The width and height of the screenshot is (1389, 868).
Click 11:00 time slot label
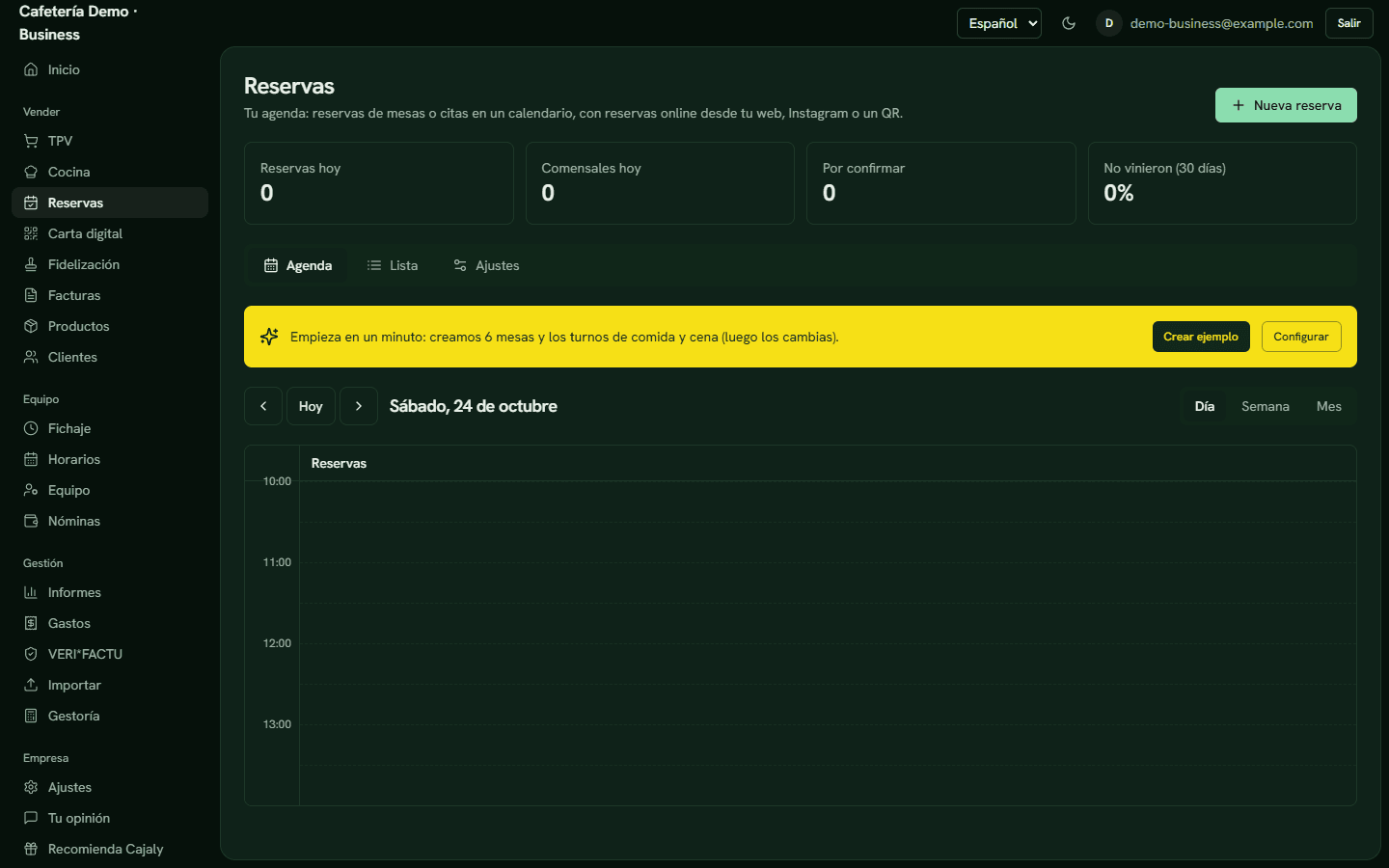point(277,562)
